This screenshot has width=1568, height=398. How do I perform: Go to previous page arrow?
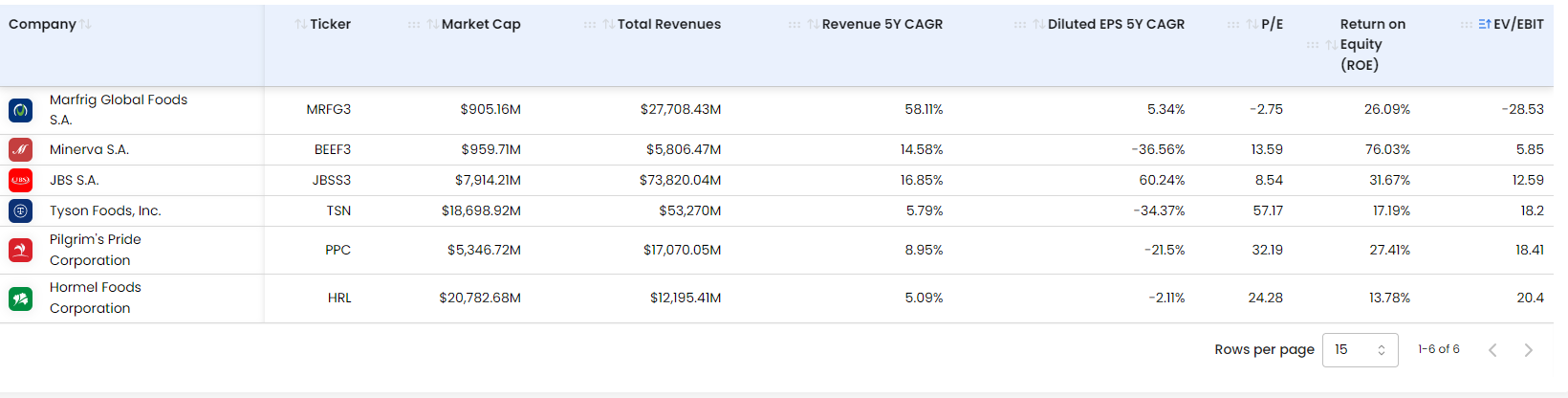[1492, 350]
